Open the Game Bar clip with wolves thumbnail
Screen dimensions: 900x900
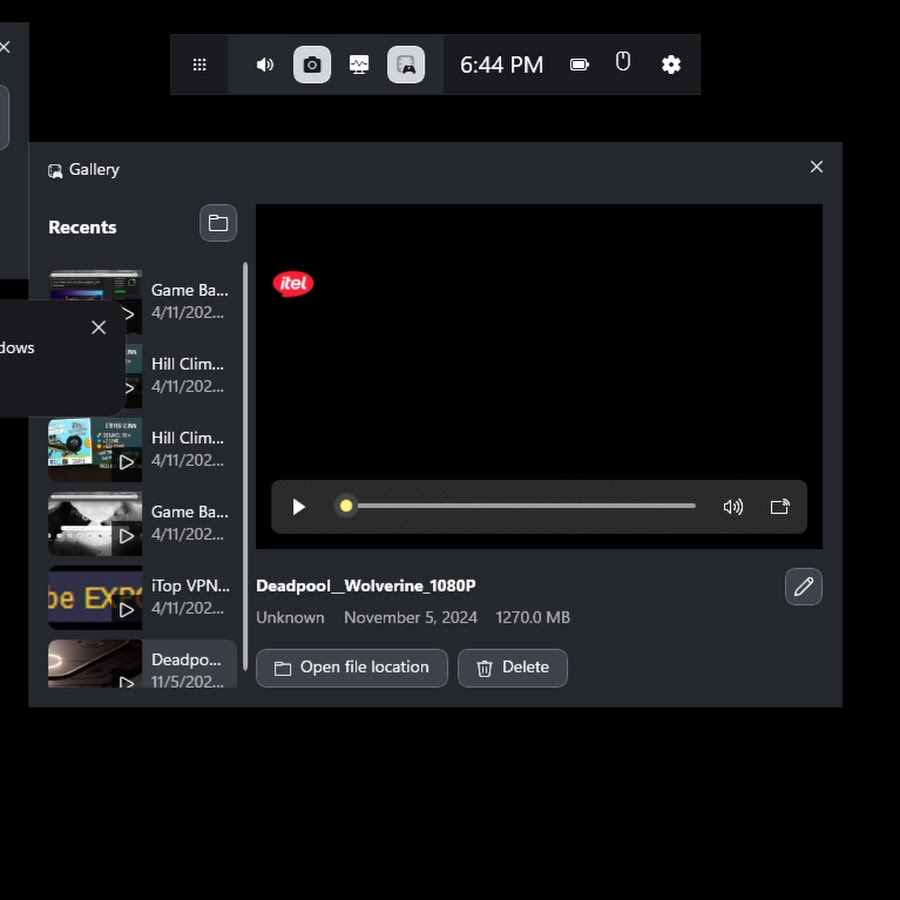pos(142,523)
